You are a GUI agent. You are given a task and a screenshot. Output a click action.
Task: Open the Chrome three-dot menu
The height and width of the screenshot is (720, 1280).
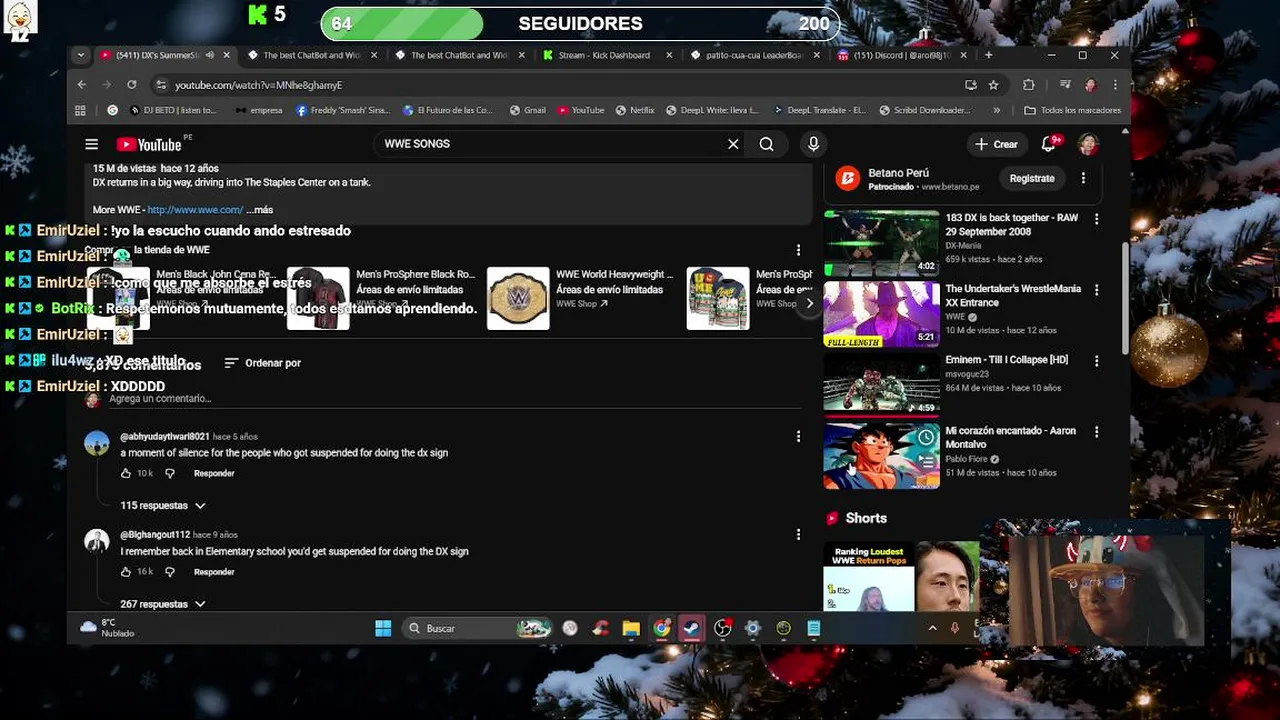click(1116, 85)
